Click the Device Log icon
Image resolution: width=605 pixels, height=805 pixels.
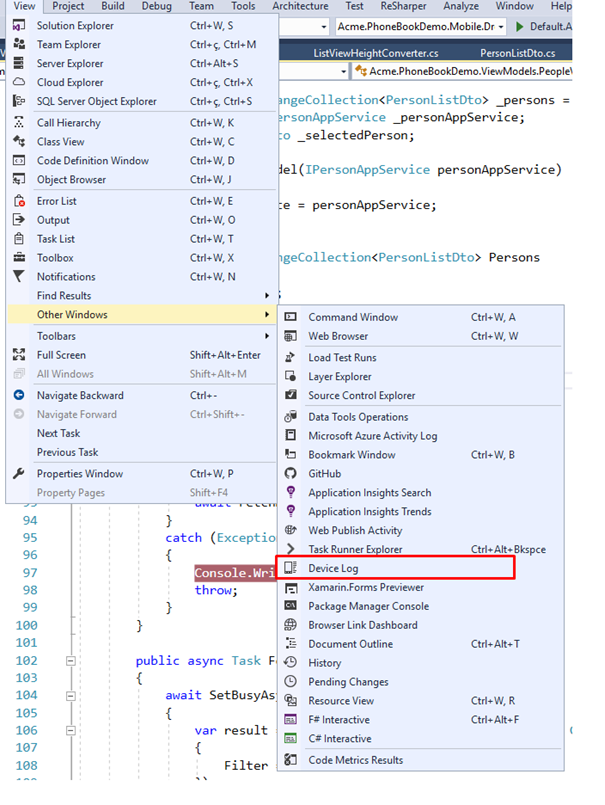(x=291, y=568)
